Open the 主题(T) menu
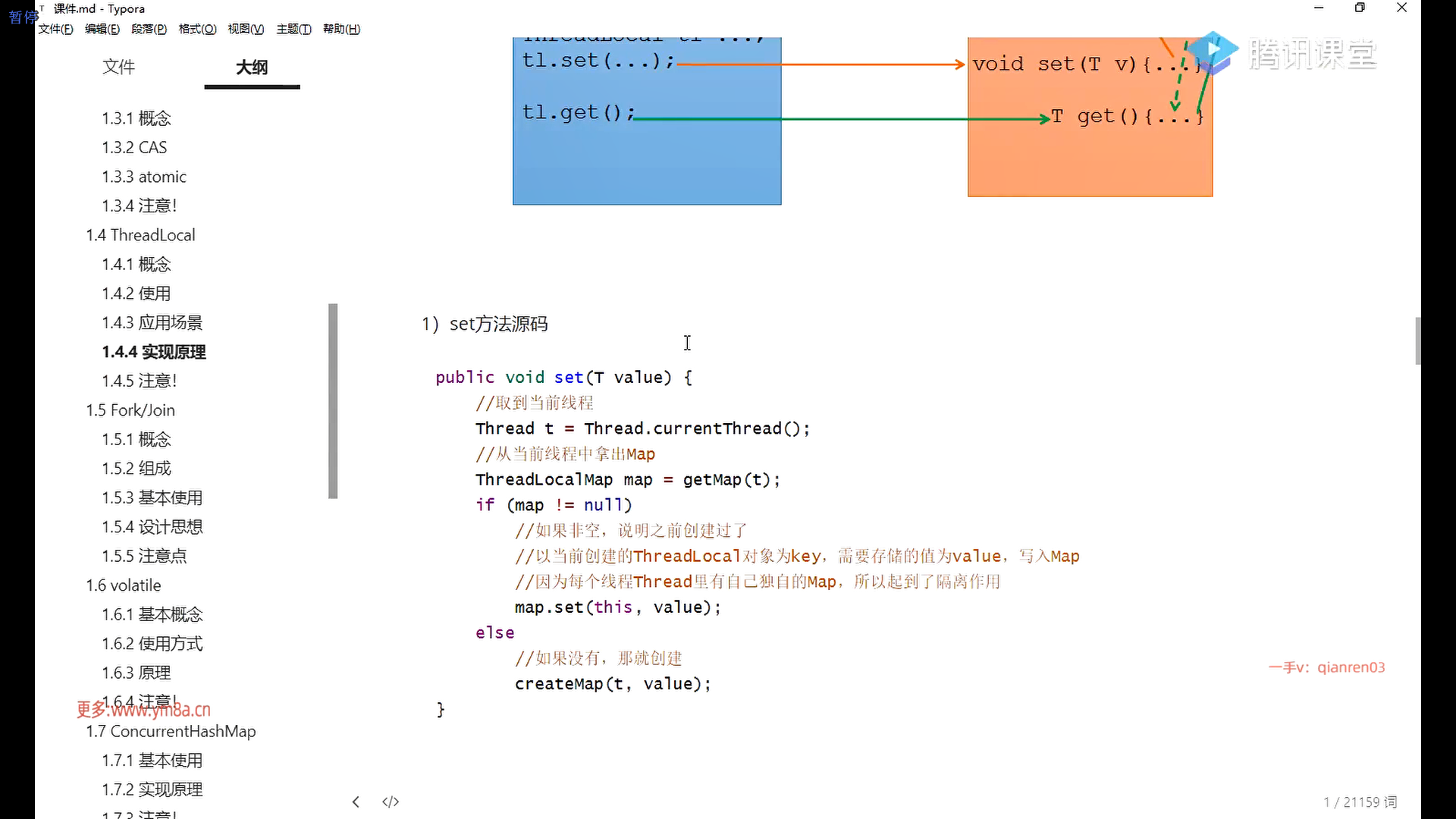This screenshot has height=819, width=1456. pyautogui.click(x=293, y=29)
